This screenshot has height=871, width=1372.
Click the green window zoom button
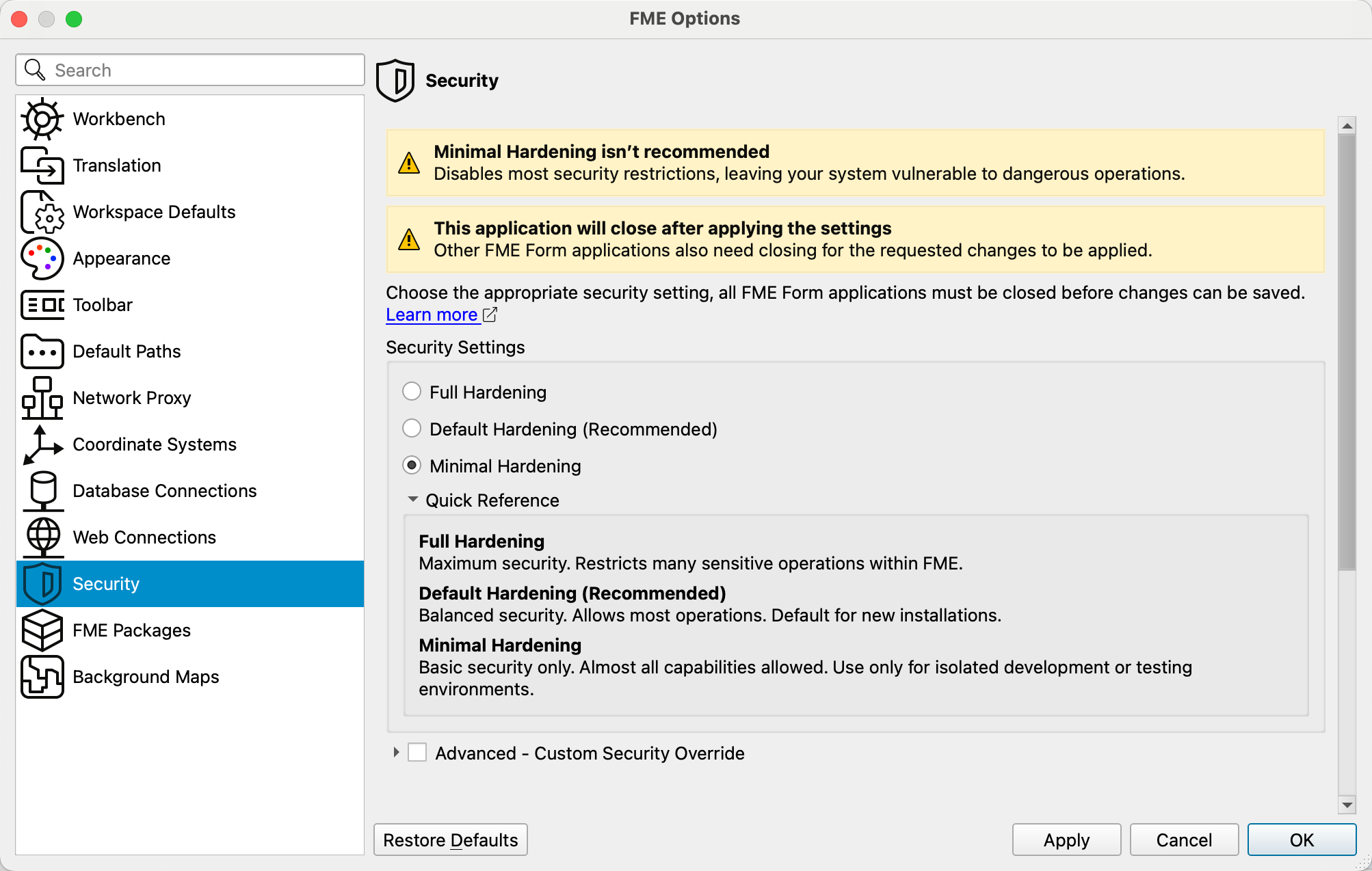(x=74, y=19)
